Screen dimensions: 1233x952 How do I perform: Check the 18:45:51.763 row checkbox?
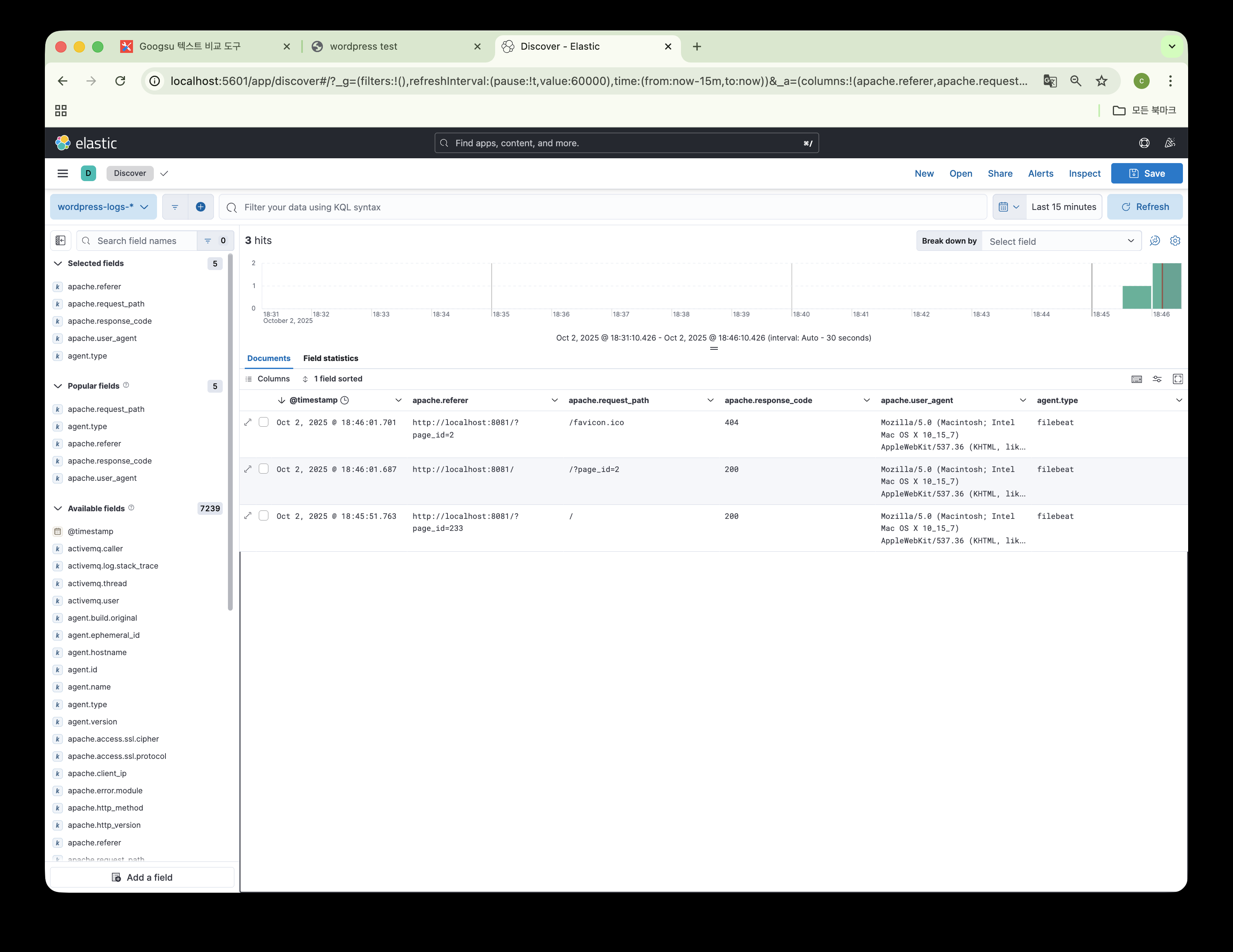click(264, 516)
